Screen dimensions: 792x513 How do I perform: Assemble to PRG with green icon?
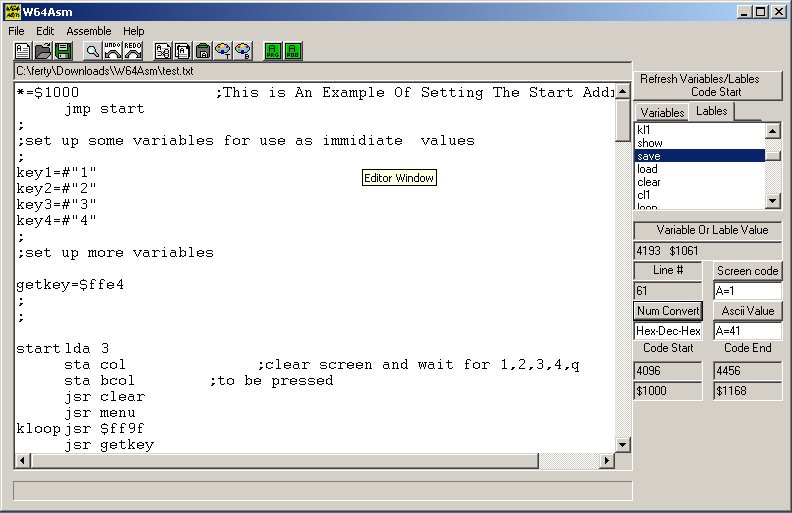pos(273,51)
